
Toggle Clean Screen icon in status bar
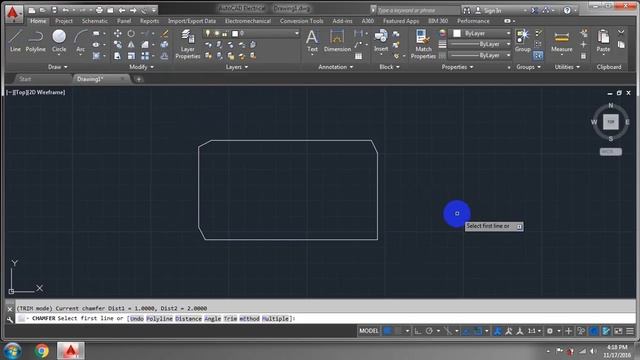[x=618, y=331]
